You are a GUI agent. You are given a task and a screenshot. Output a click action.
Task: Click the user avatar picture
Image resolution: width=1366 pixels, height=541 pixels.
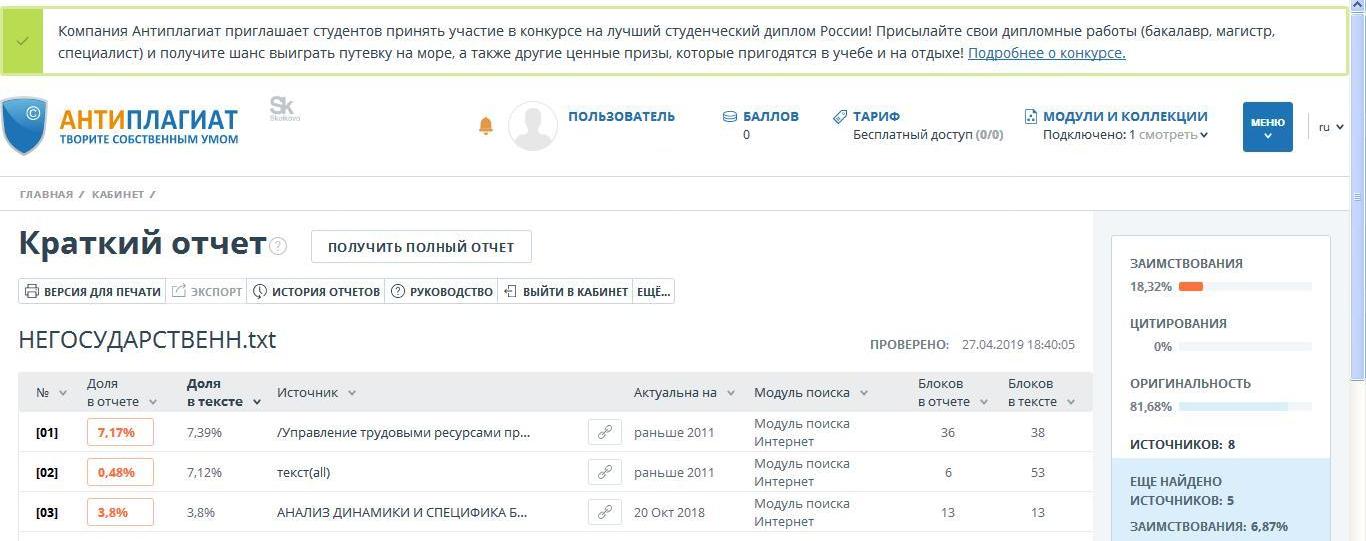(533, 126)
